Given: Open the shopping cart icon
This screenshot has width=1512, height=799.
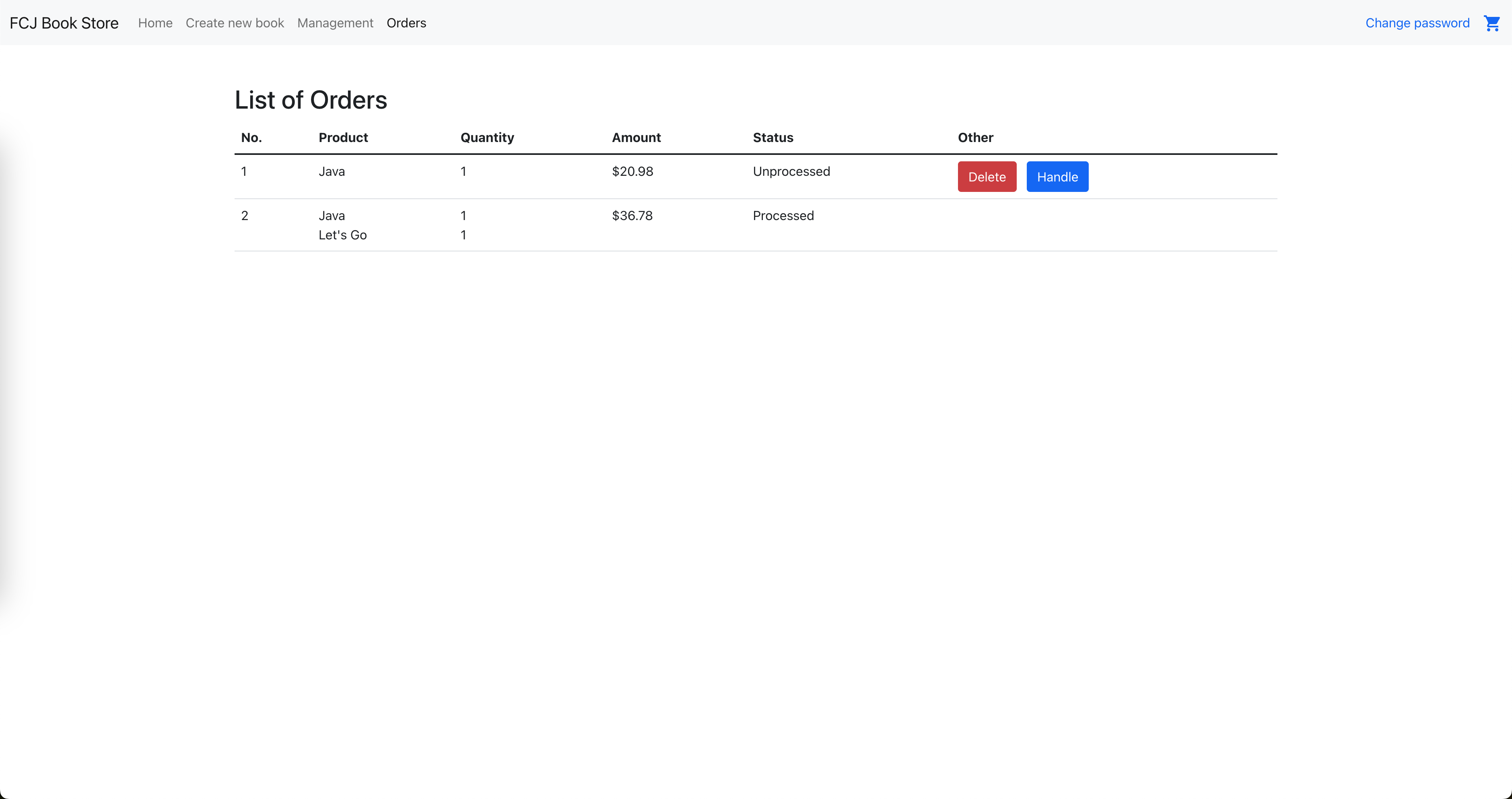Looking at the screenshot, I should [1491, 23].
